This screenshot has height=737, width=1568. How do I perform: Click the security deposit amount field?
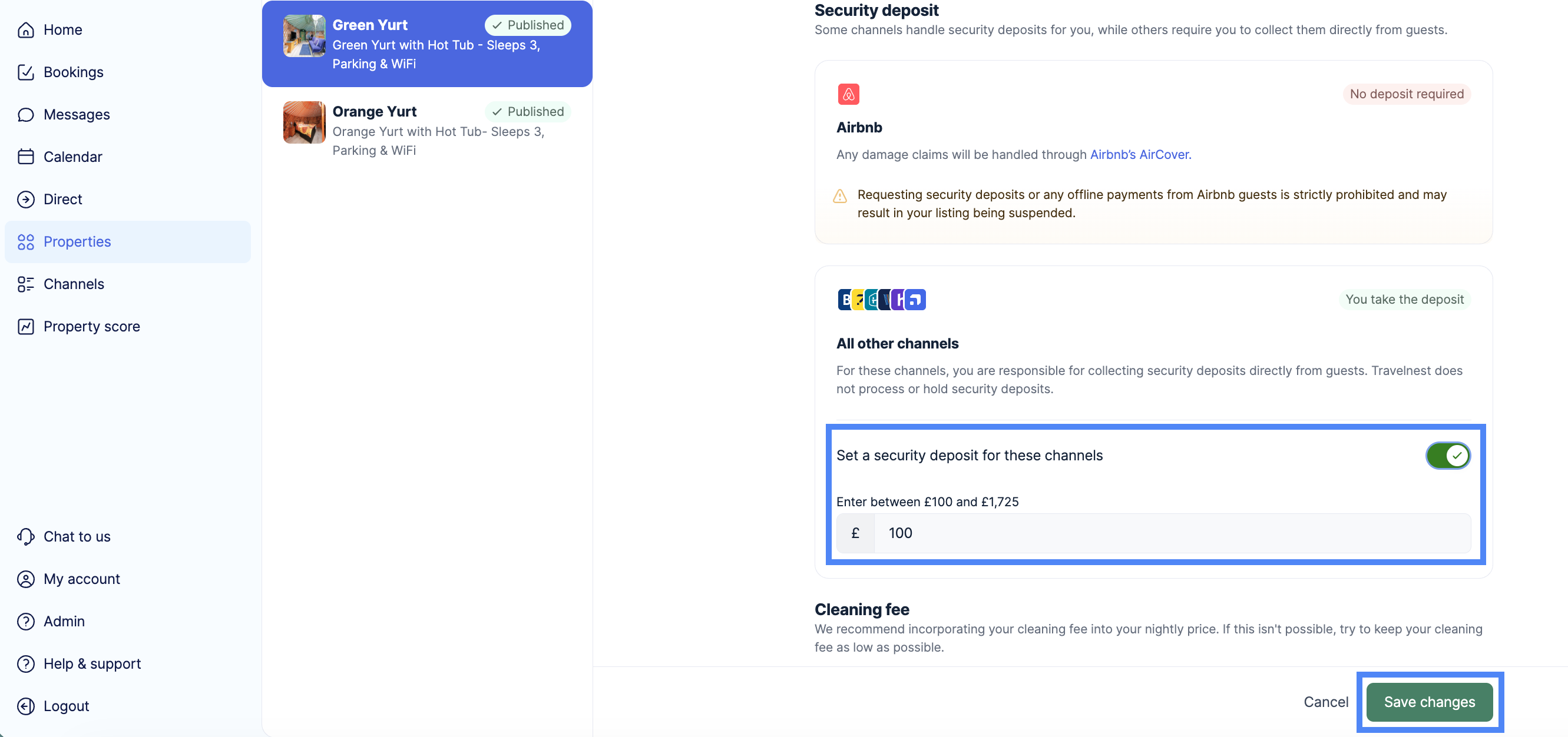(x=1171, y=533)
